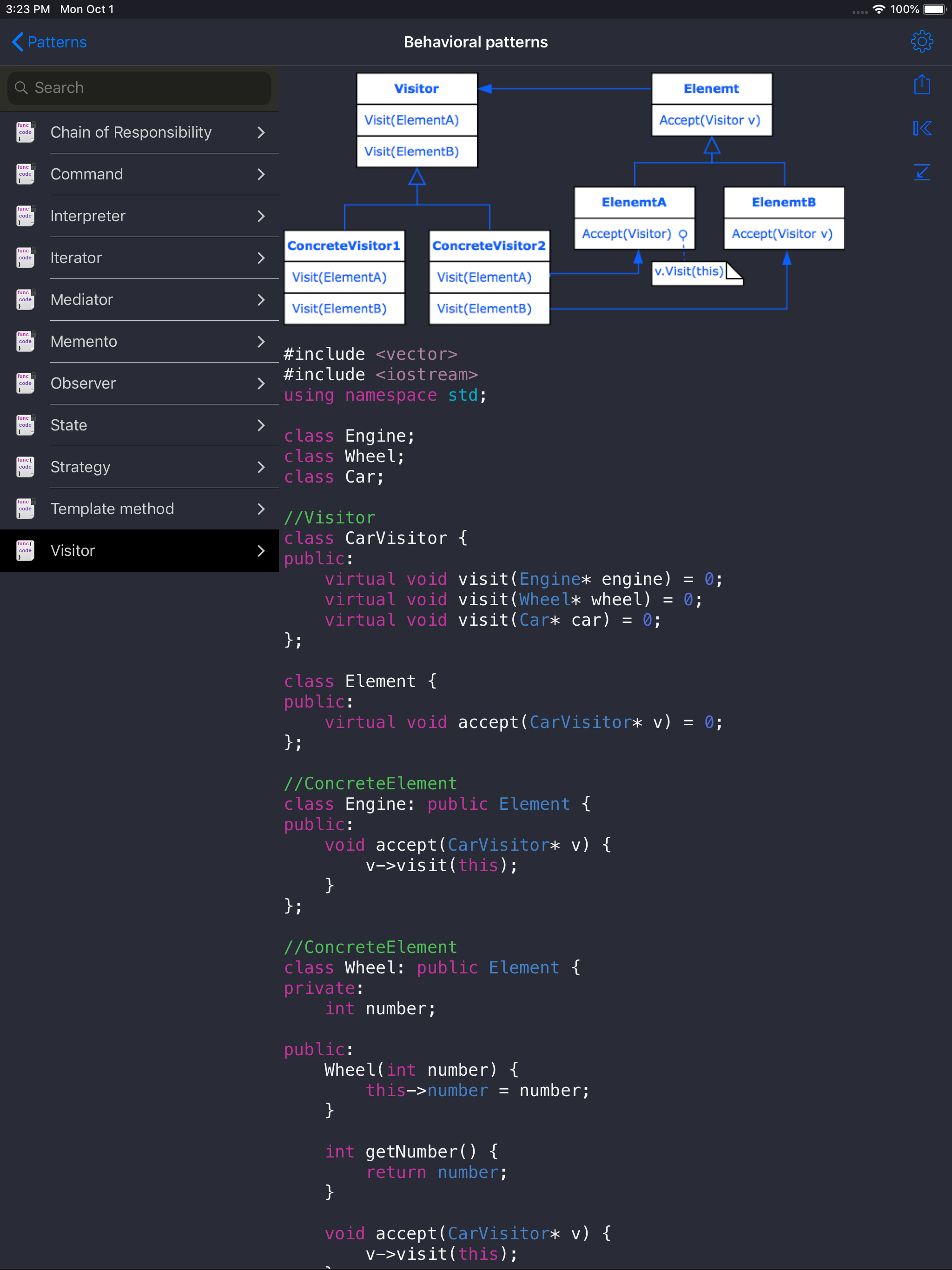Open the Share icon in the top right
Image resolution: width=952 pixels, height=1270 pixels.
[x=922, y=85]
